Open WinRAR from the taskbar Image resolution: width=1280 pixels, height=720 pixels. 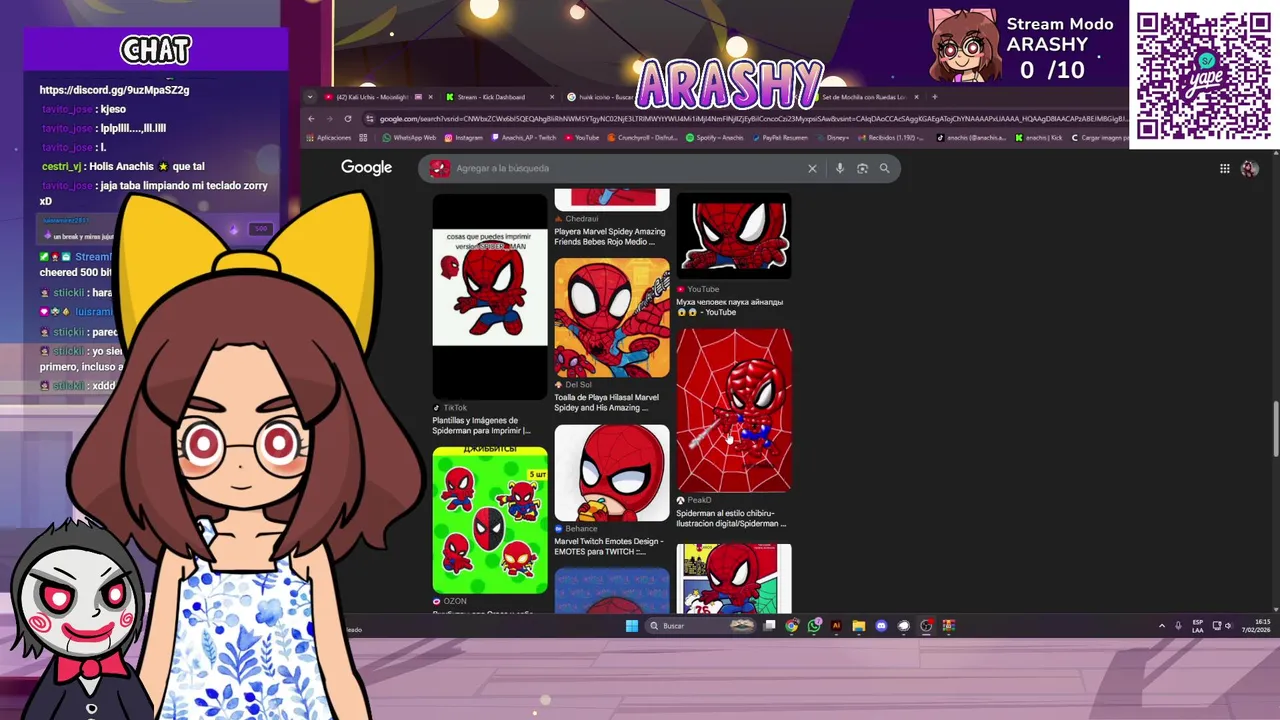point(948,626)
